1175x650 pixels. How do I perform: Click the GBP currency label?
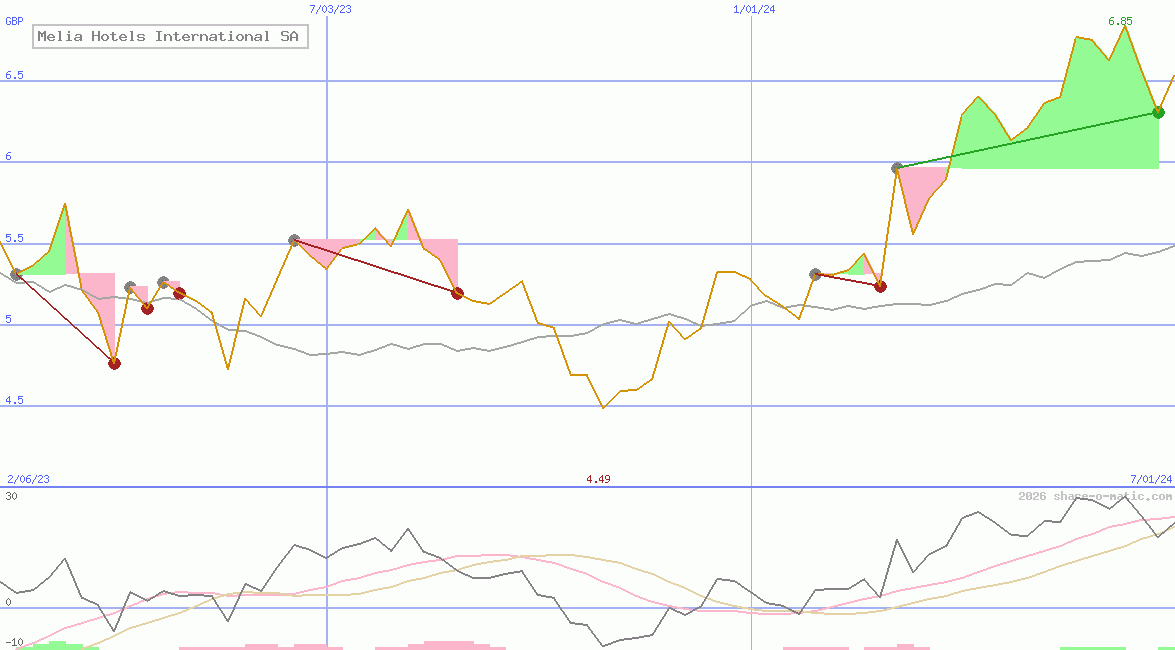(x=14, y=20)
